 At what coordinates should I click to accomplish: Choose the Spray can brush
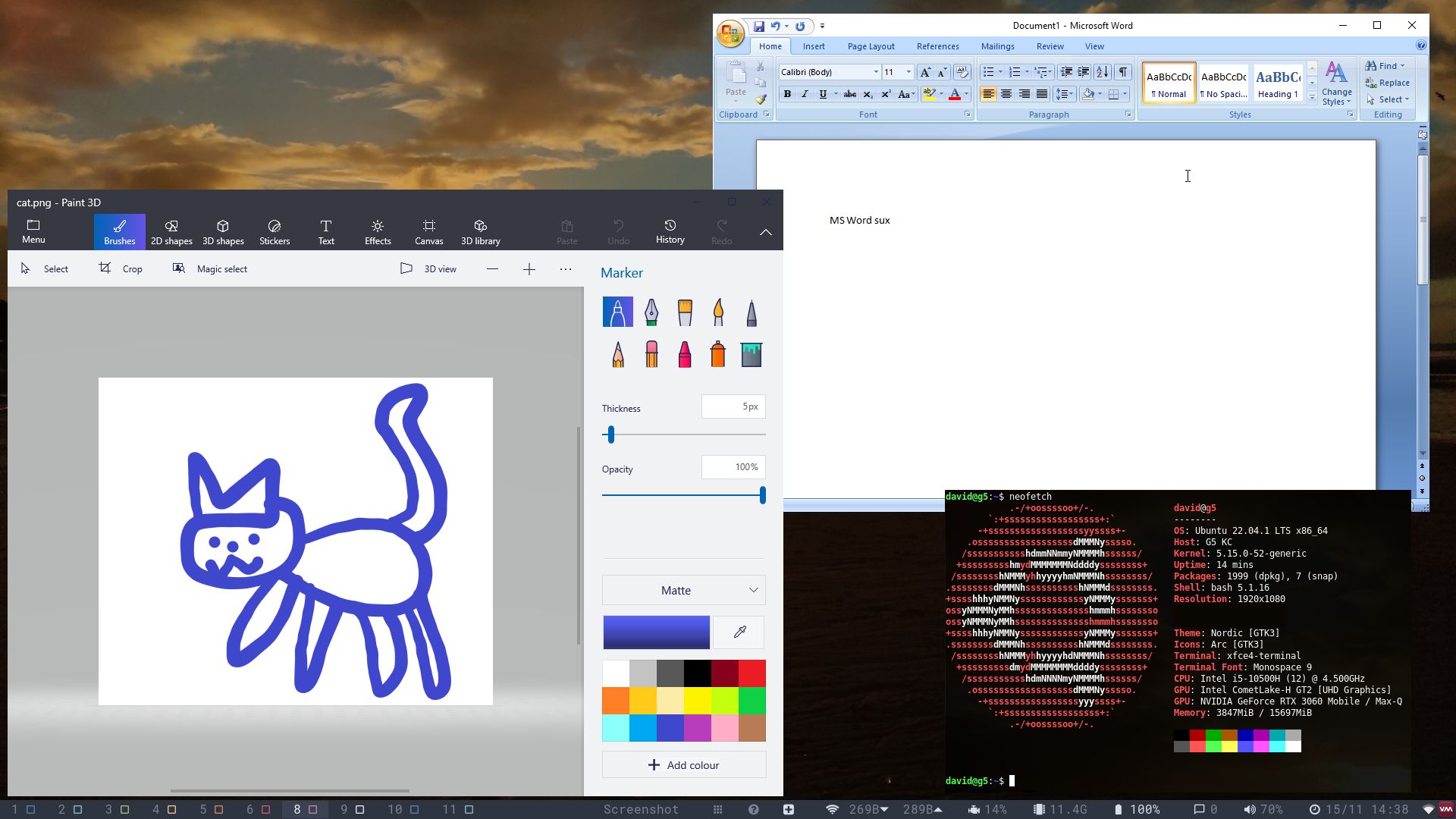coord(717,354)
